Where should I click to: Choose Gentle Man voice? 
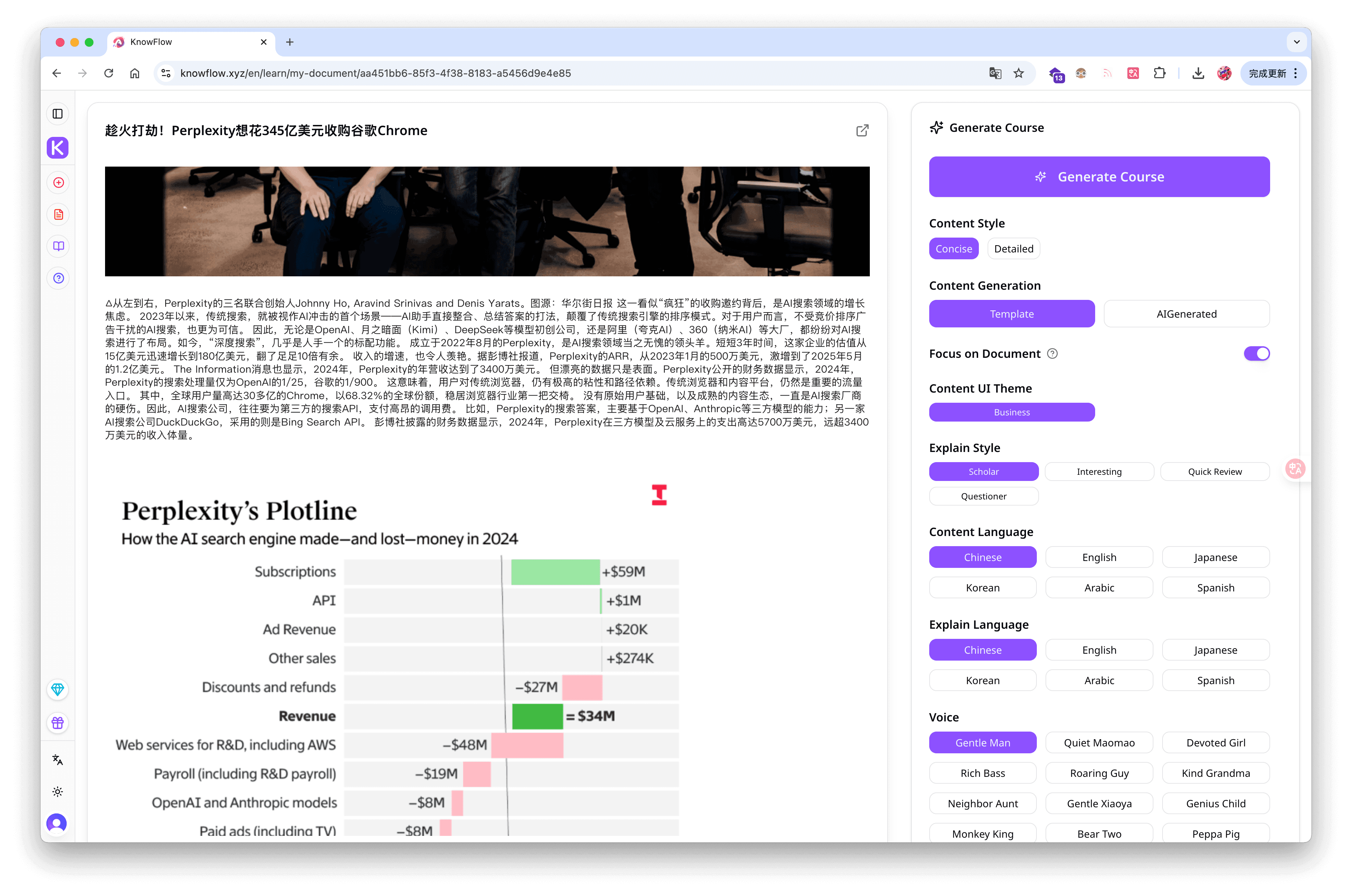tap(982, 742)
